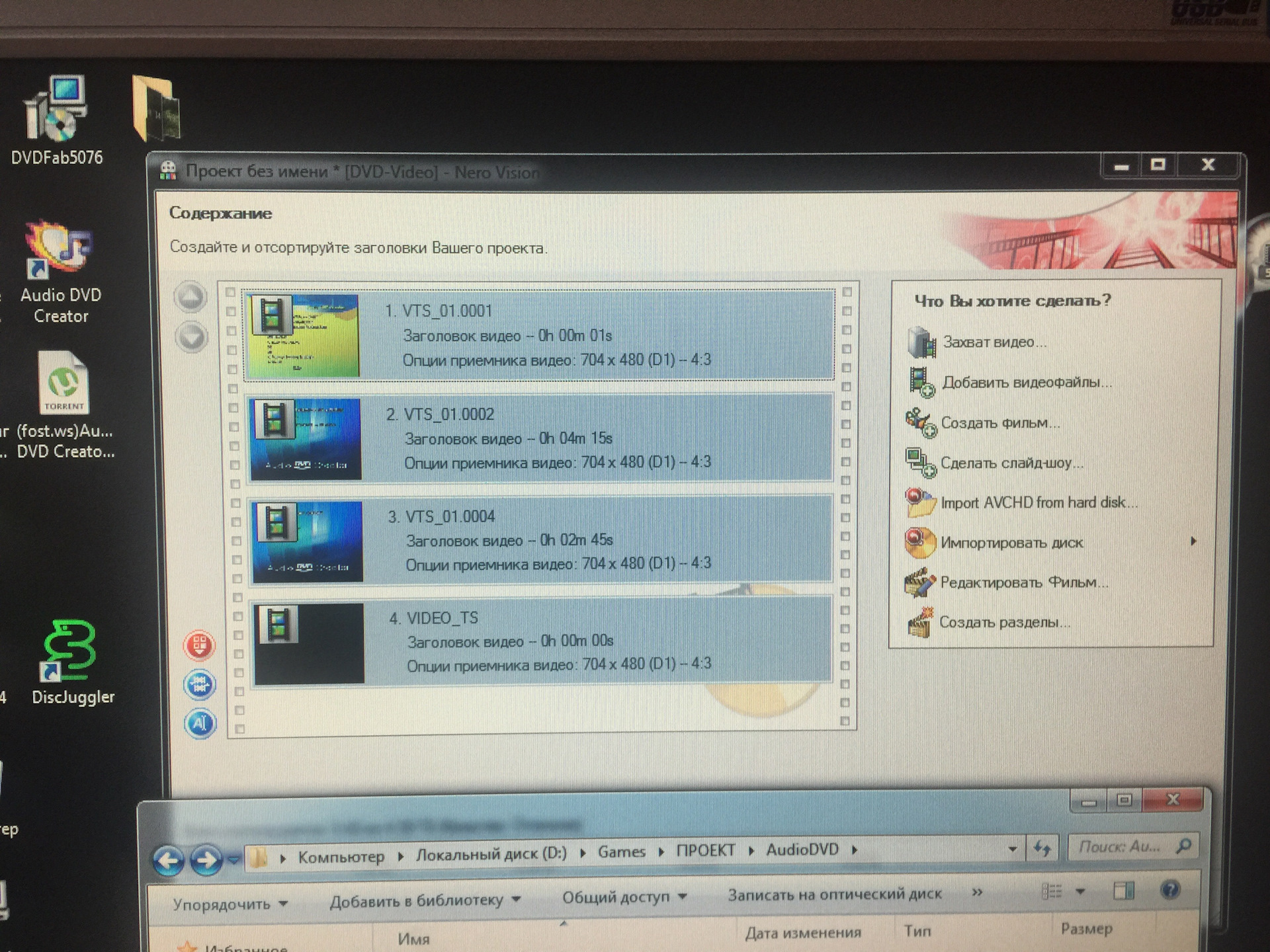The height and width of the screenshot is (952, 1270).
Task: Click the Добавить видеофайлы icon
Action: click(921, 382)
